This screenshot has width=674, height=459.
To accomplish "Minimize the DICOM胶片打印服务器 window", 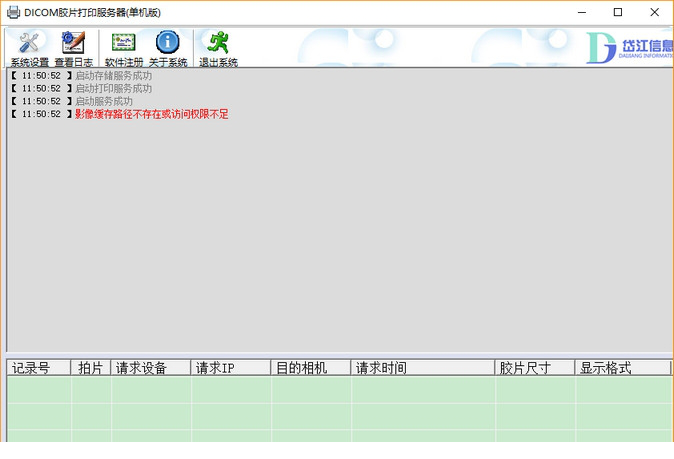I will [x=582, y=12].
